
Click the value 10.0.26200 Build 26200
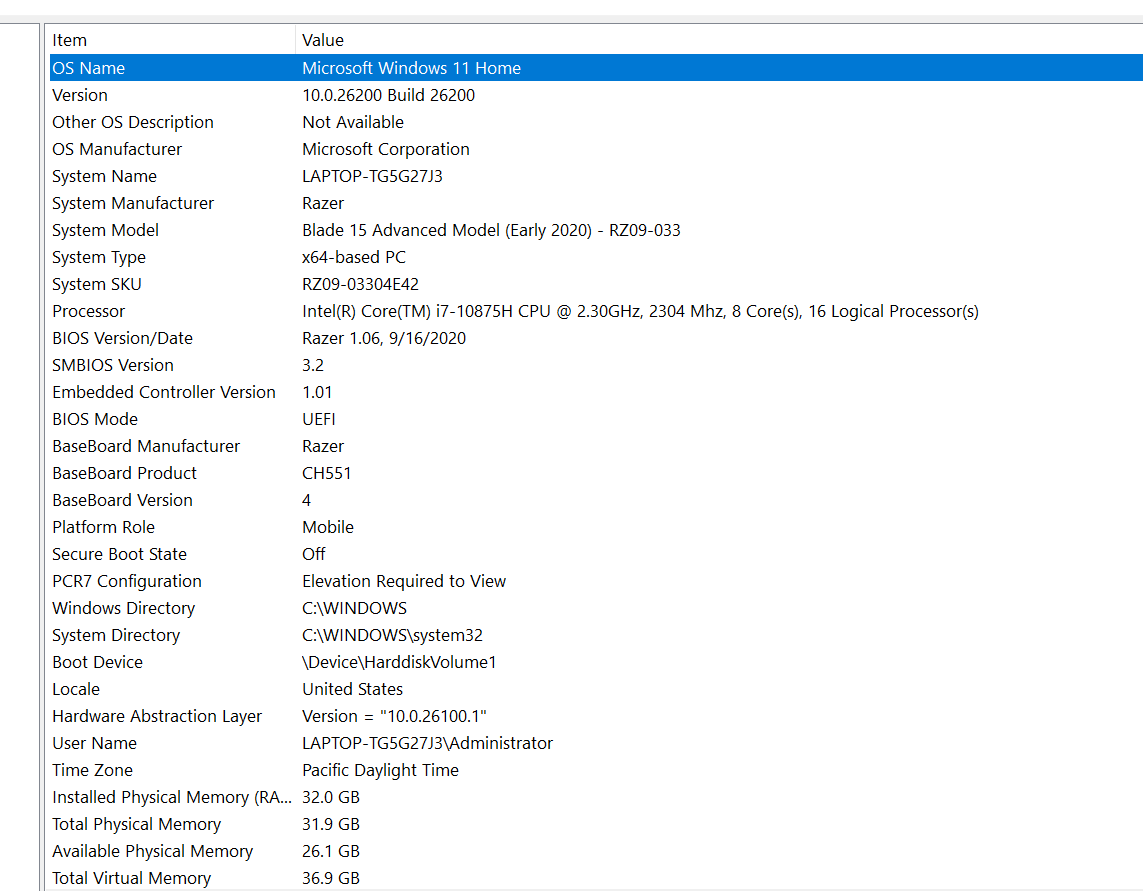(x=389, y=95)
